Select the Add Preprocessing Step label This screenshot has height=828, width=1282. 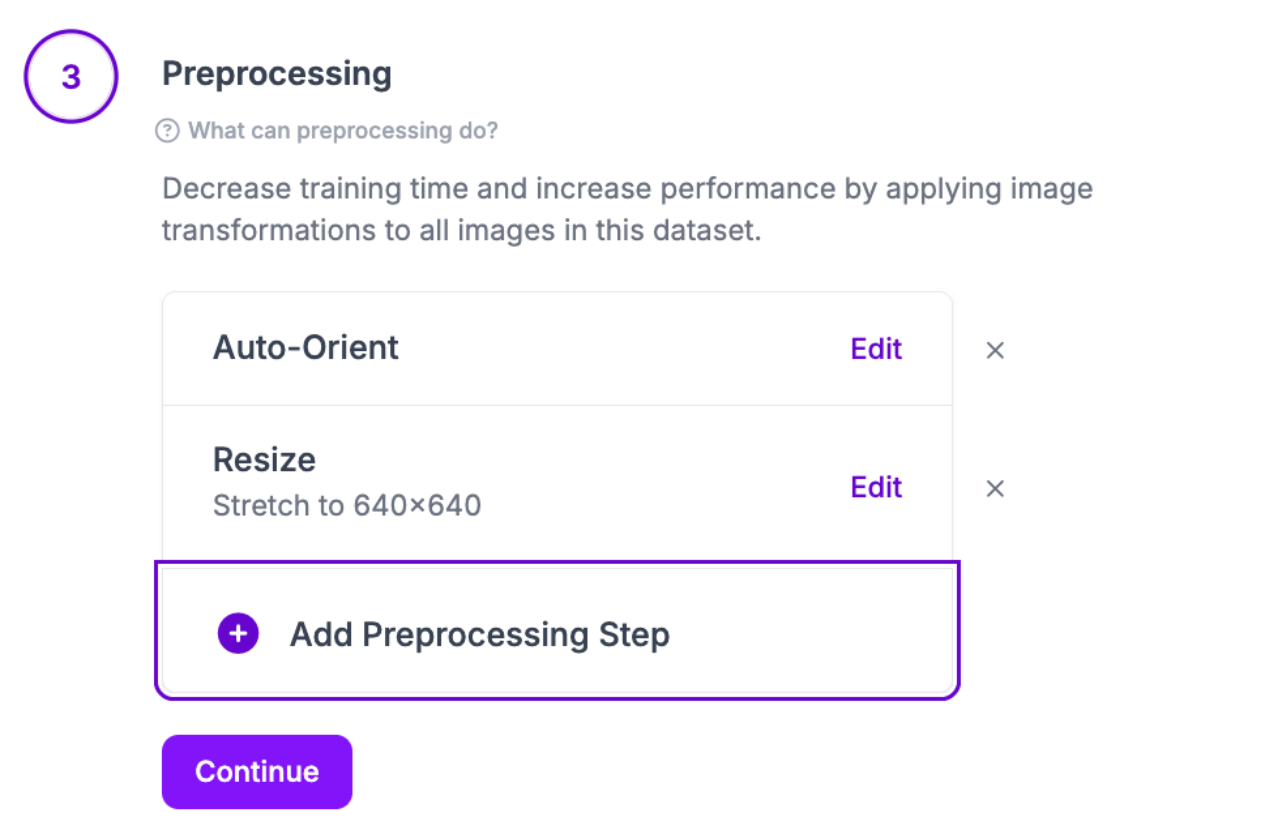[479, 634]
